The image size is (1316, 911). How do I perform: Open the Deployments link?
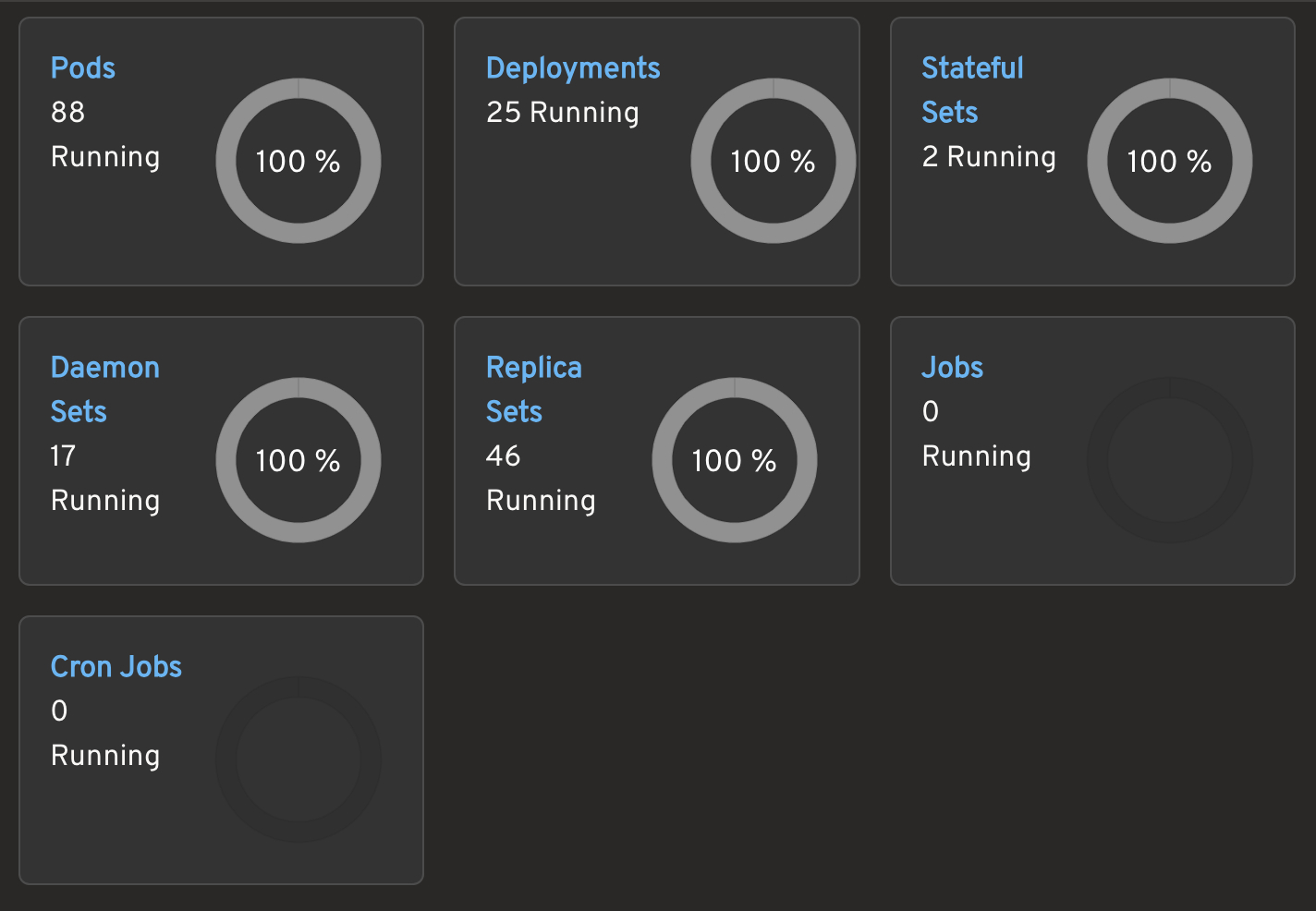[x=573, y=68]
